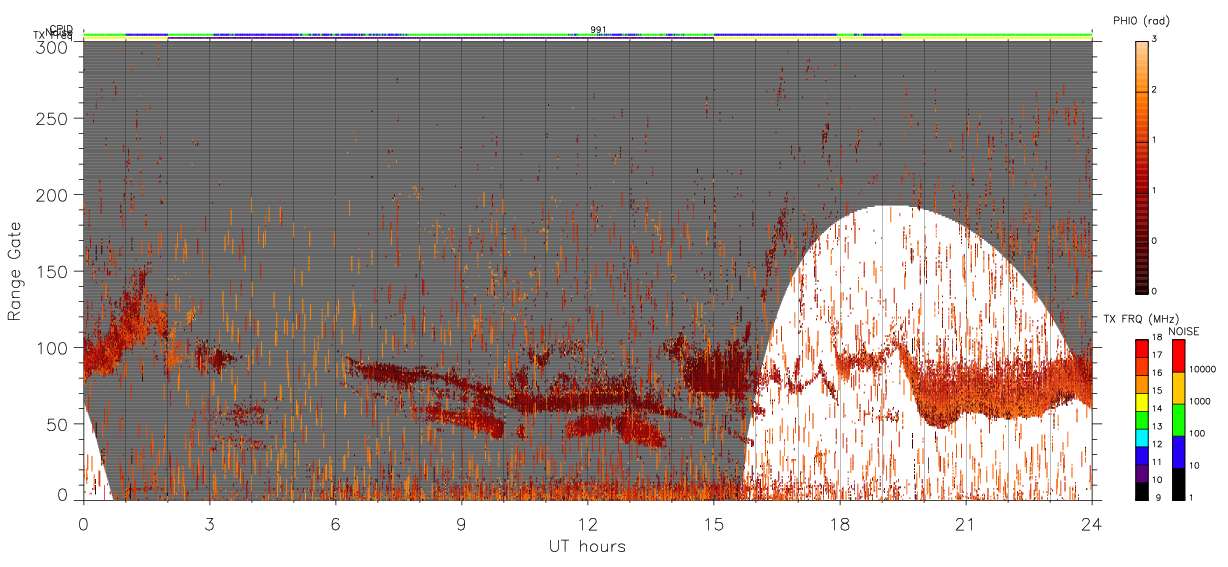The height and width of the screenshot is (567, 1228).
Task: Click the yellow 14-15 MHz TX FRQ swatch
Action: (1142, 402)
